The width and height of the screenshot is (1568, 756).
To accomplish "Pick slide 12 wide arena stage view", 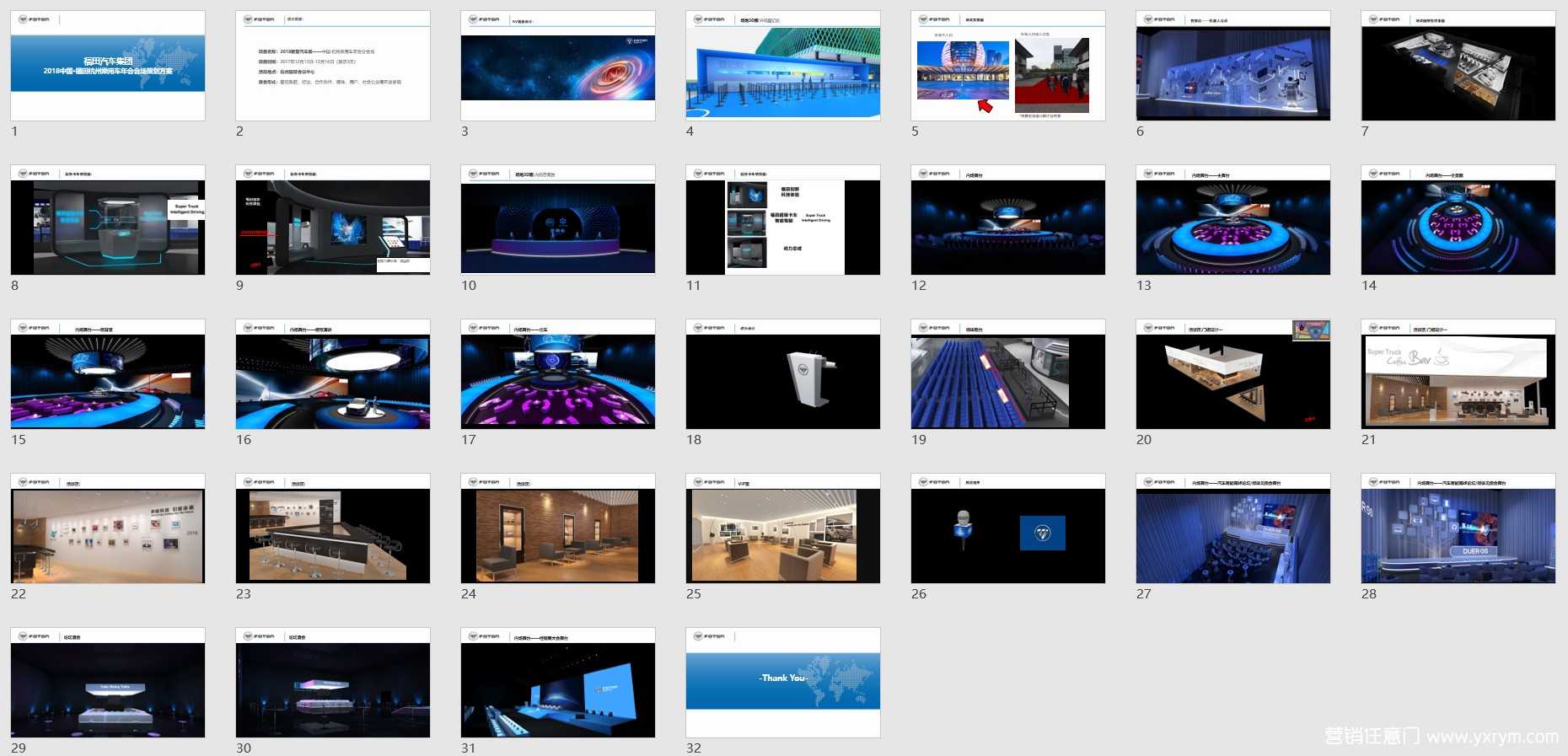I will pos(1008,220).
